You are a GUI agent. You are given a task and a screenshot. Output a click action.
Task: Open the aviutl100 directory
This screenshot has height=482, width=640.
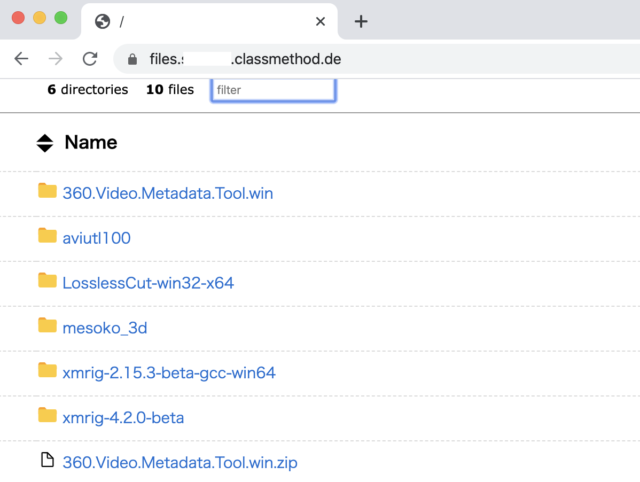96,238
